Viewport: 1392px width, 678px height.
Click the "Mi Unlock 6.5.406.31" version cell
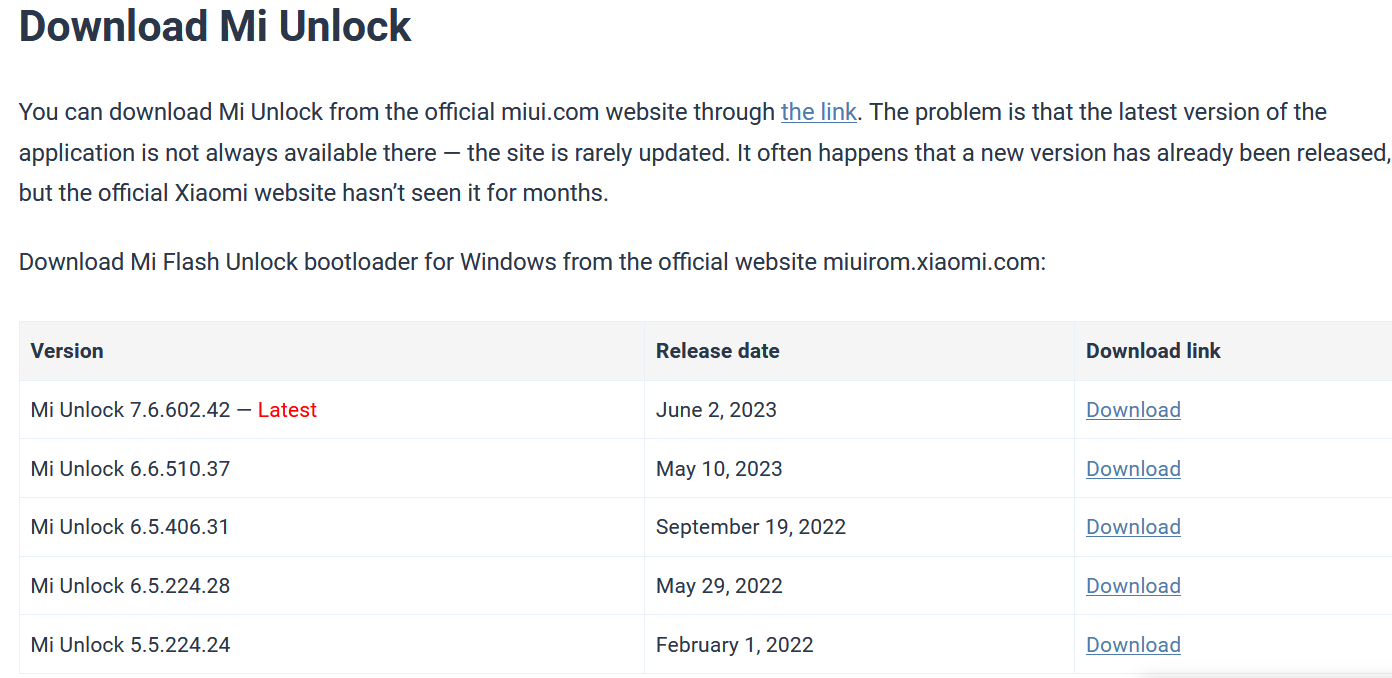pos(130,527)
